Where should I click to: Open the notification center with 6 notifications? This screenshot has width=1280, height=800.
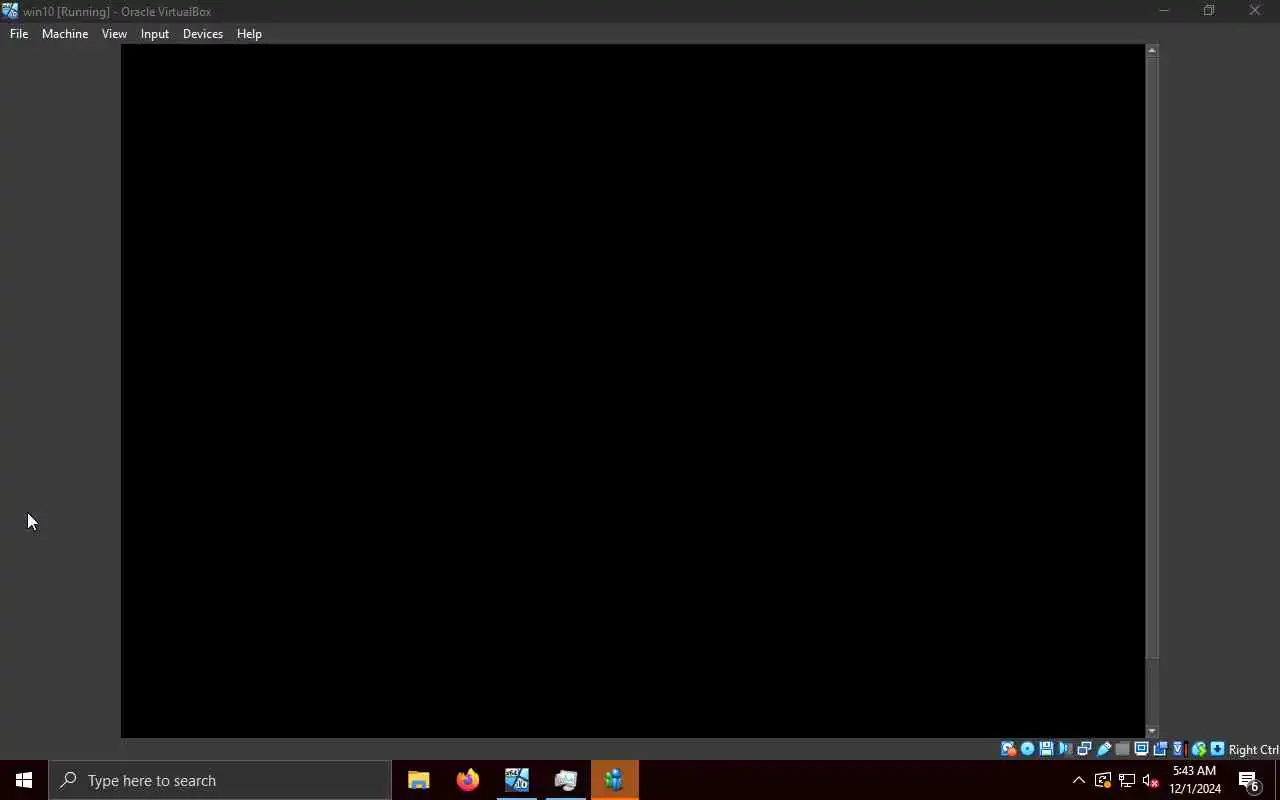coord(1249,780)
